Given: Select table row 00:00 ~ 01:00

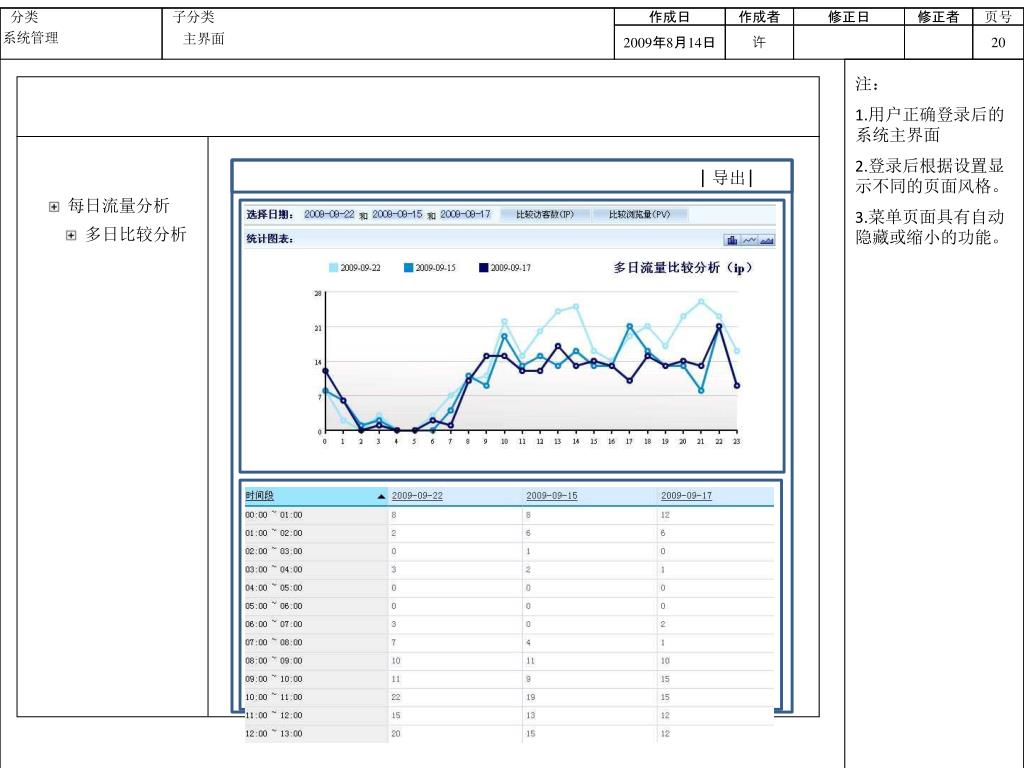Looking at the screenshot, I should point(509,515).
